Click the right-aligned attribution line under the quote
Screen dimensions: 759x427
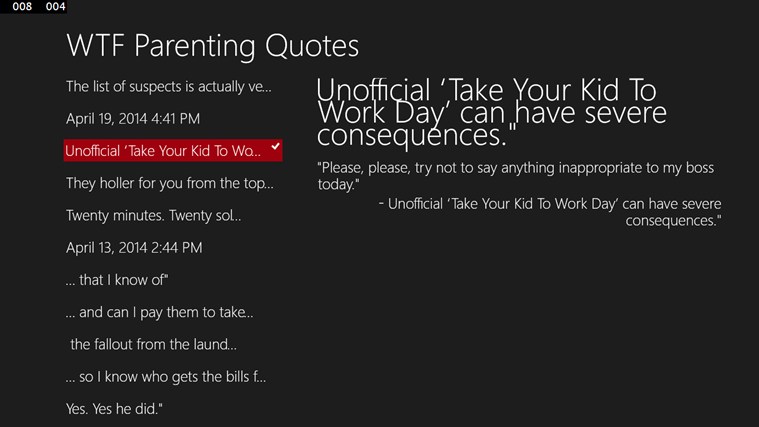[550, 211]
